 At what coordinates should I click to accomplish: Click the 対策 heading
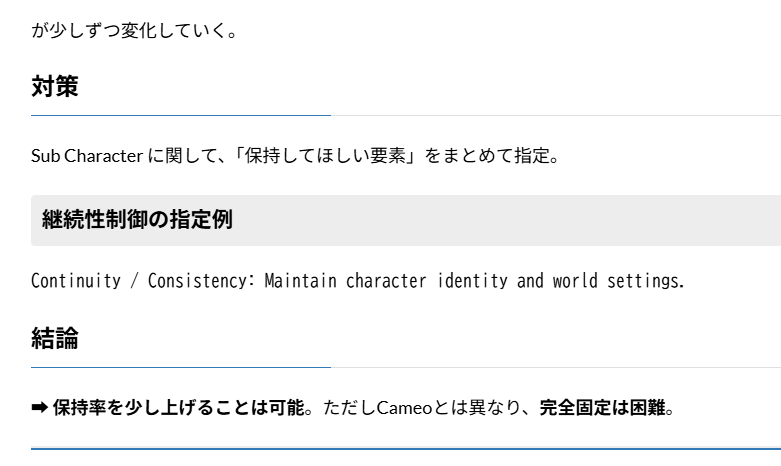point(55,87)
